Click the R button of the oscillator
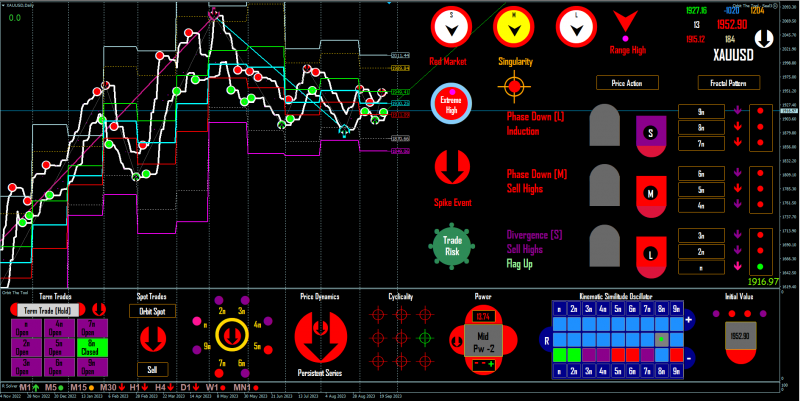The height and width of the screenshot is (401, 800). click(546, 340)
